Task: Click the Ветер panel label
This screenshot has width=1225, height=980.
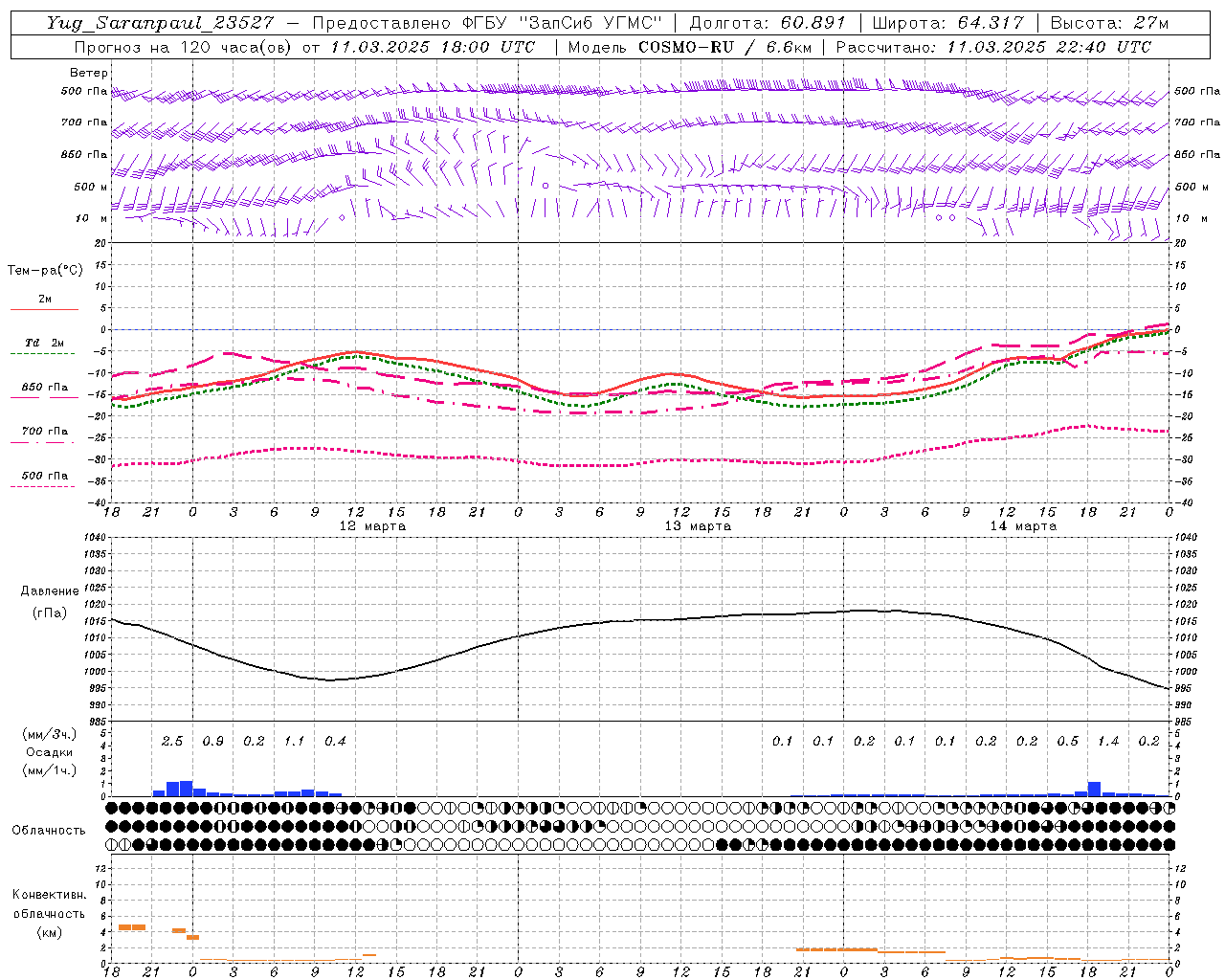Action: coord(89,73)
